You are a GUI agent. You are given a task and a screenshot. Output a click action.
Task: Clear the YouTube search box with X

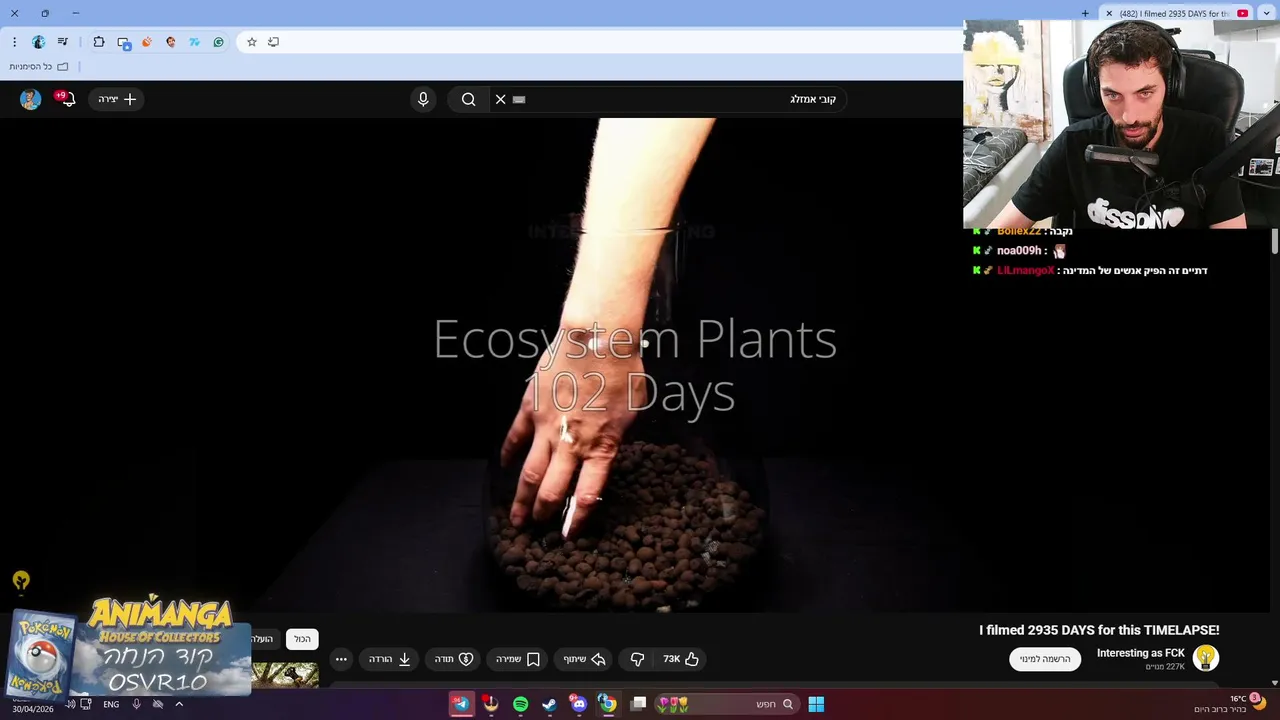click(500, 99)
